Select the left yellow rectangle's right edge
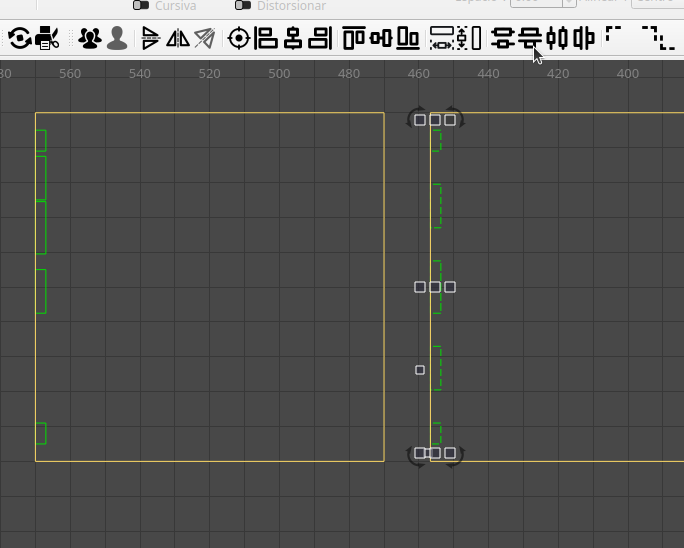The image size is (684, 548). coord(384,287)
